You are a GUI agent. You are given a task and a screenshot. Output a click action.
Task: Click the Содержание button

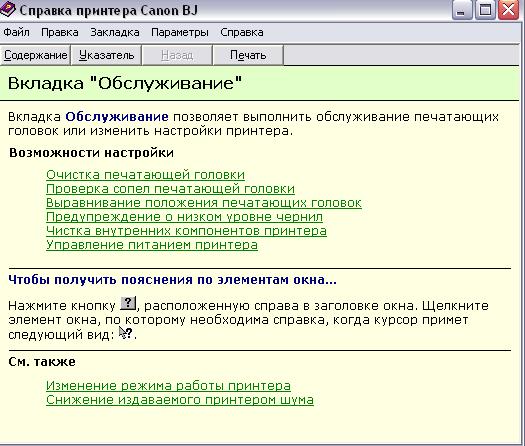(x=35, y=55)
